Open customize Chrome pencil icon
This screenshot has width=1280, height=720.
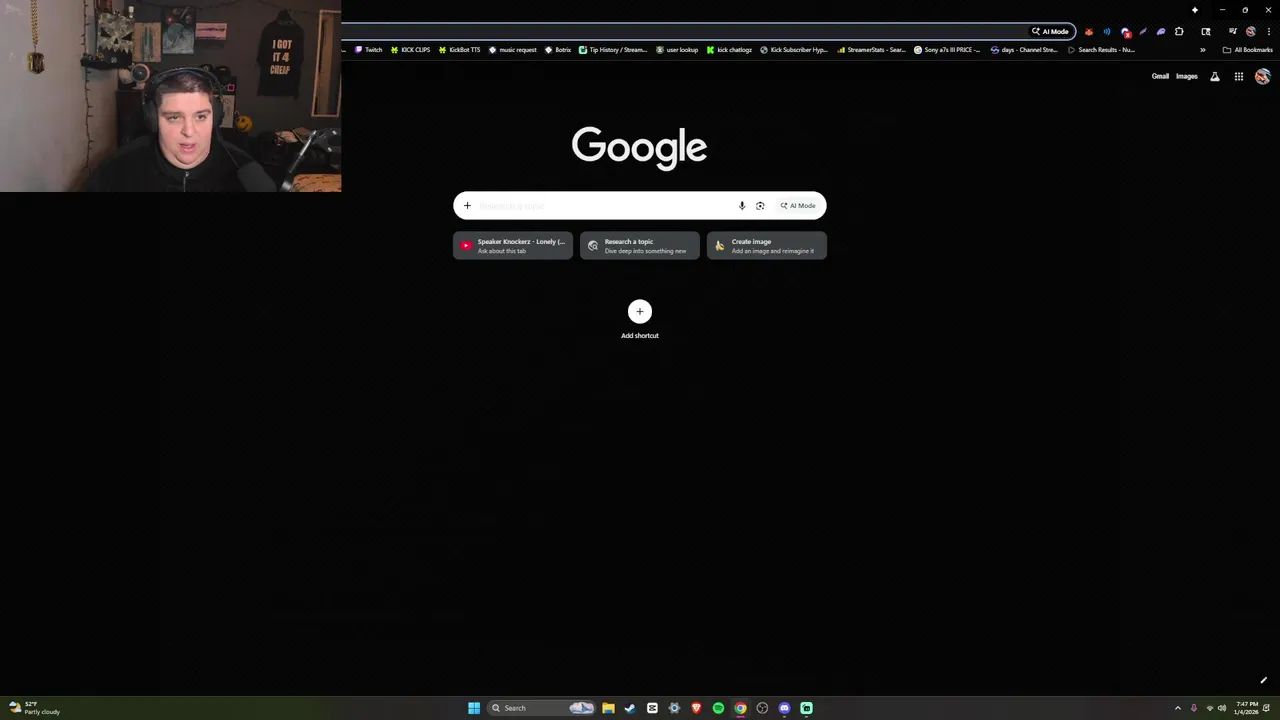[x=1263, y=681]
